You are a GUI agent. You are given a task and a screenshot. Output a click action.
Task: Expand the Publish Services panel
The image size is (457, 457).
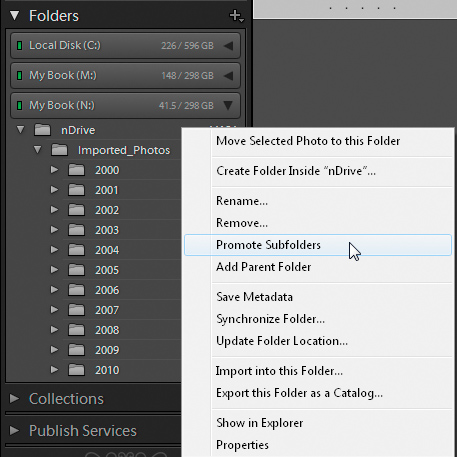pyautogui.click(x=14, y=430)
